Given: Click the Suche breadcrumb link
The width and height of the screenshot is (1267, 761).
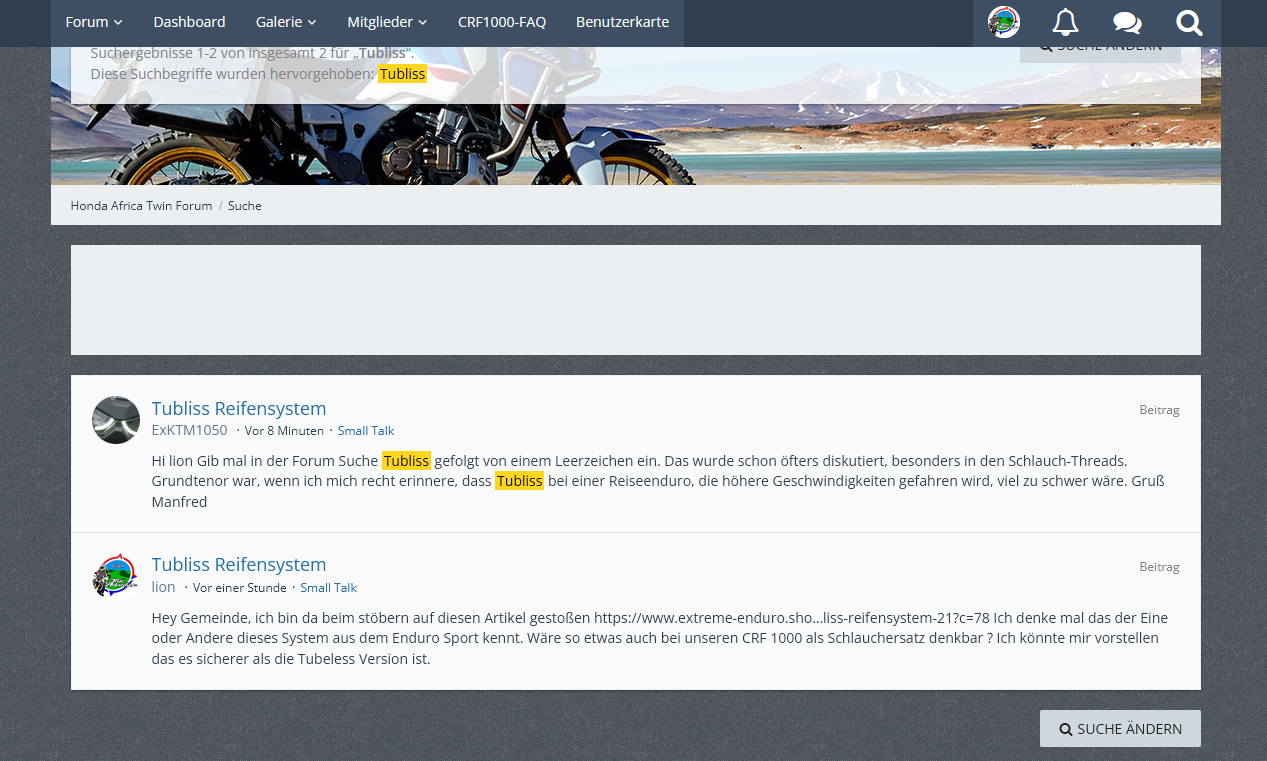Looking at the screenshot, I should coord(244,205).
